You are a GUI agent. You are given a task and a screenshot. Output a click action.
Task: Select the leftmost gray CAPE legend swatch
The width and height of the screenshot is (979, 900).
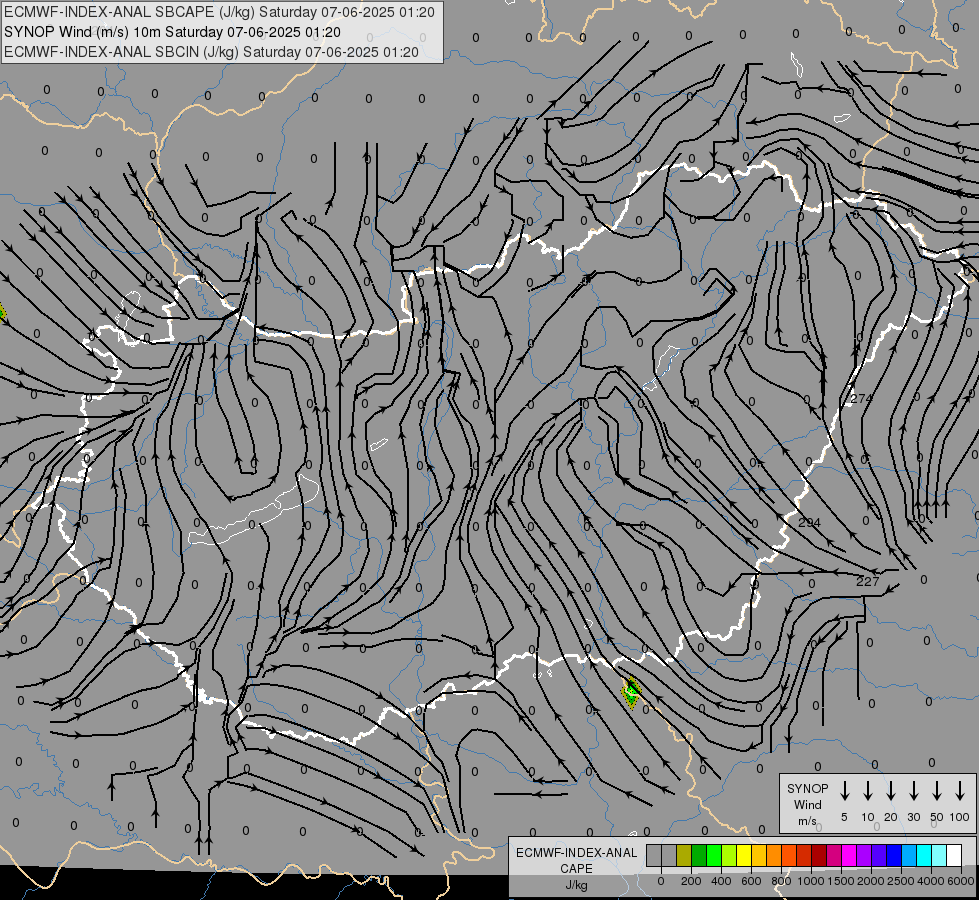click(654, 855)
